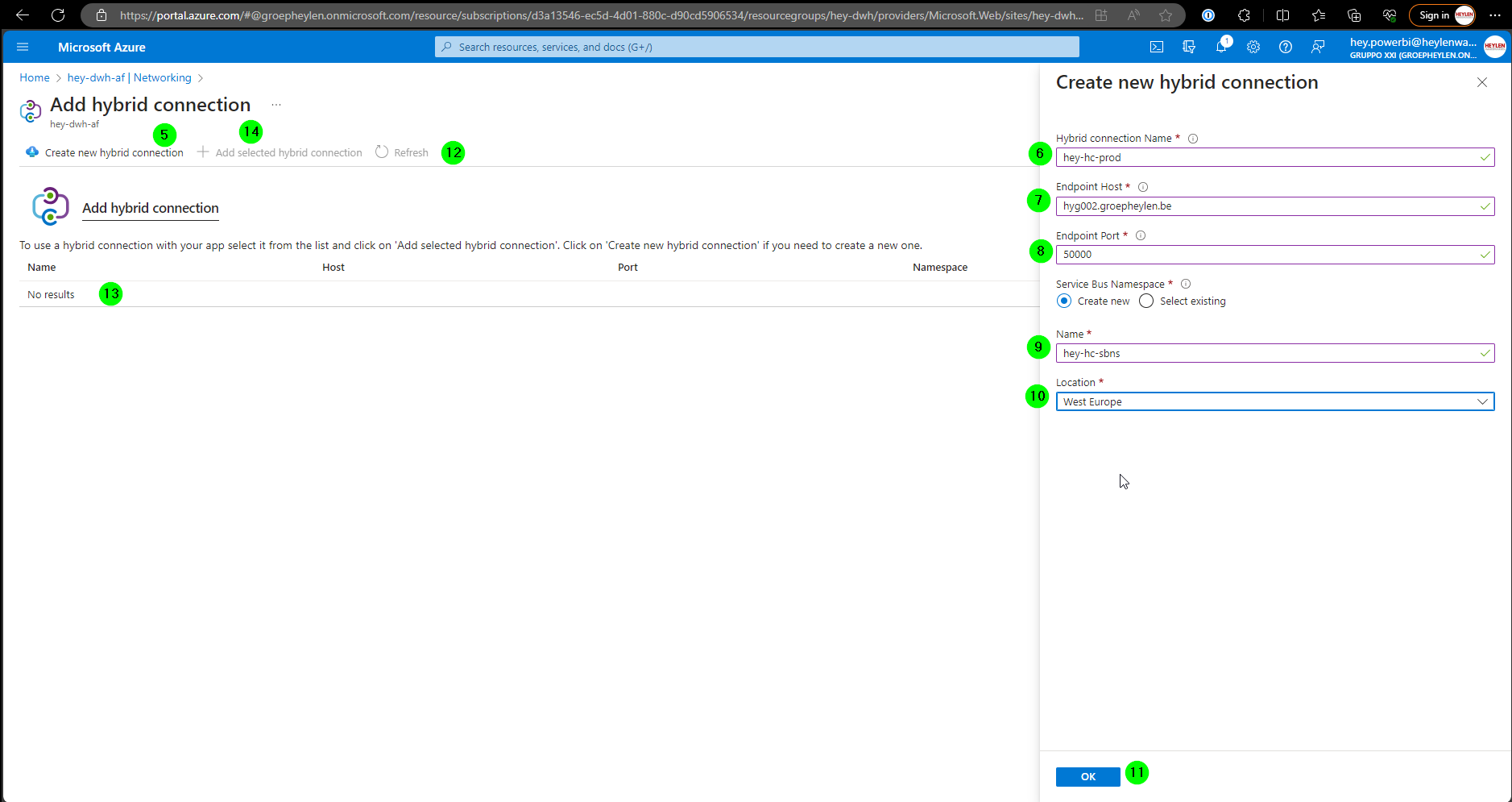Open browser Settings and more ellipsis
The image size is (1512, 802).
[1495, 15]
